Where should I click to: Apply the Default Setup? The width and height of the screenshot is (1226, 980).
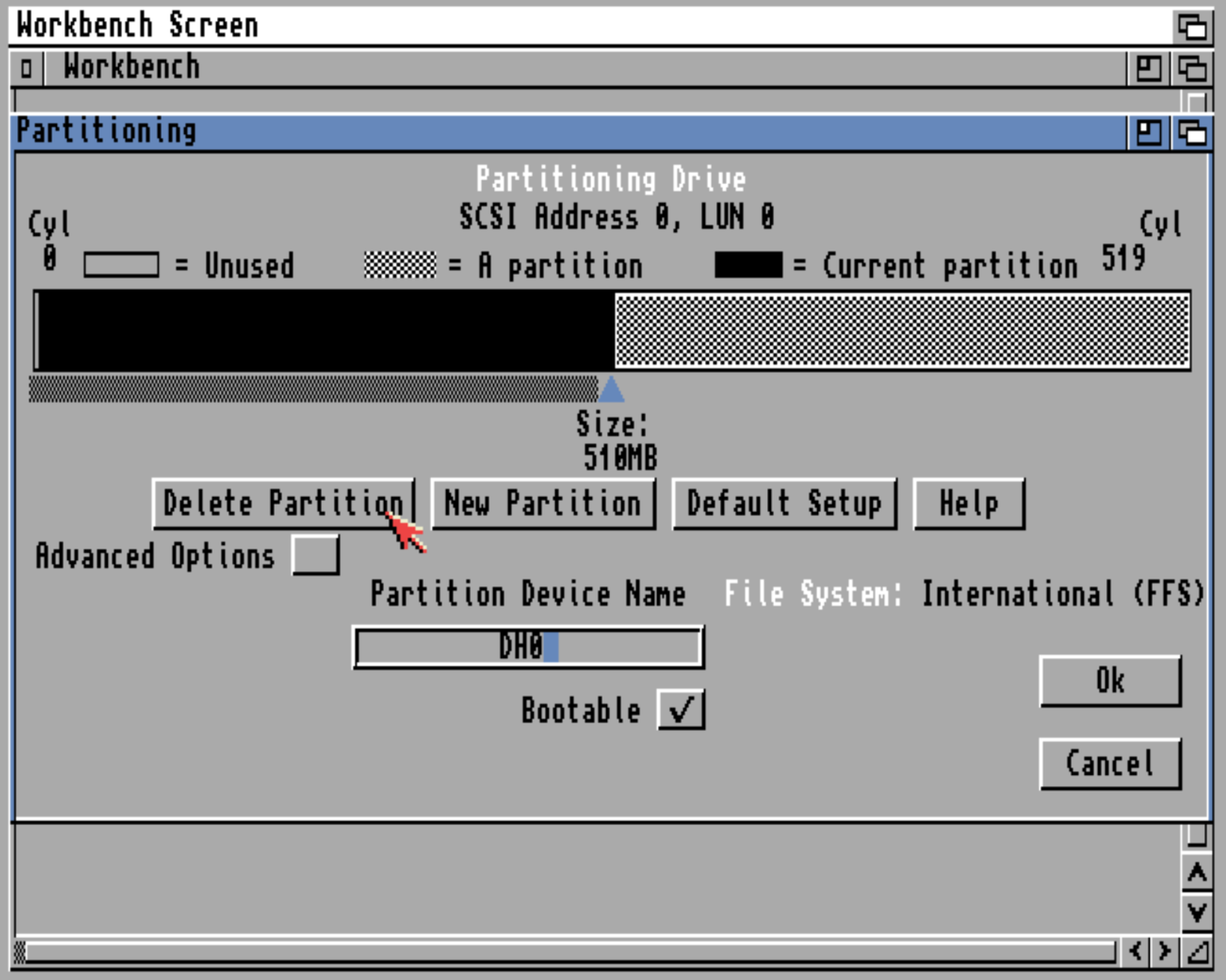click(x=784, y=504)
